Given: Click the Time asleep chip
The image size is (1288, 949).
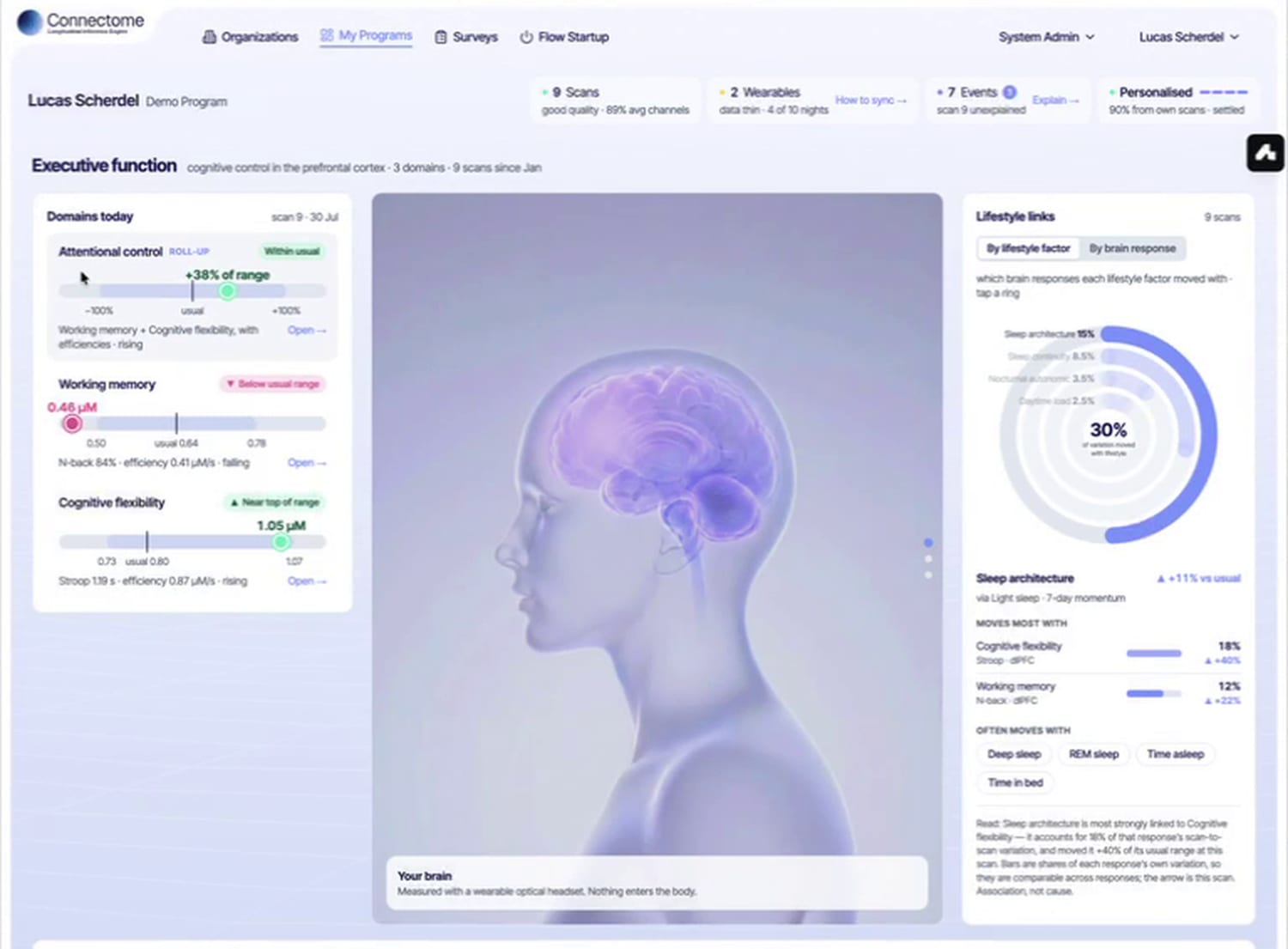Looking at the screenshot, I should click(1176, 754).
